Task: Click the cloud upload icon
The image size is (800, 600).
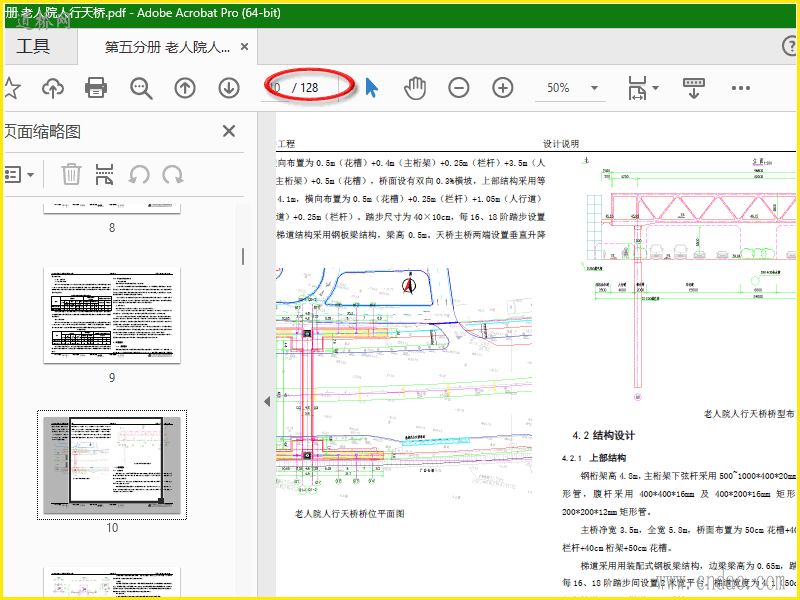Action: 53,88
